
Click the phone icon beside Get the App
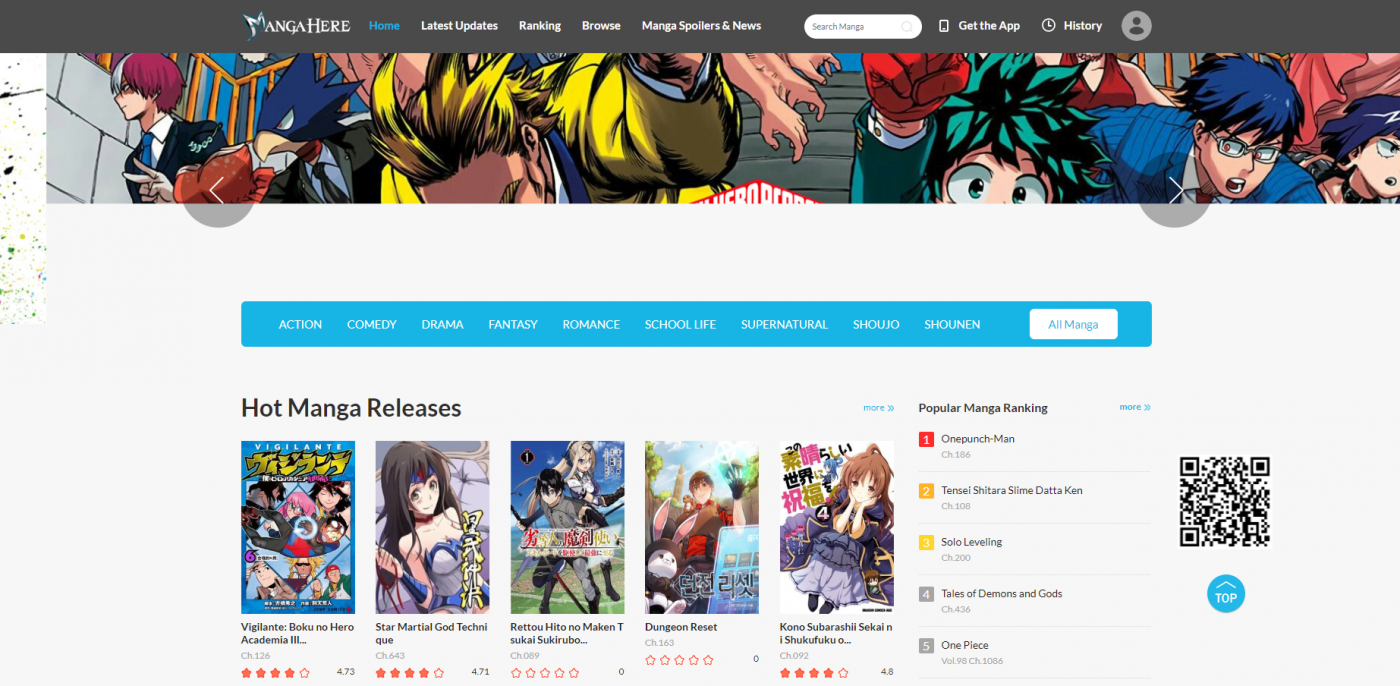(x=944, y=26)
